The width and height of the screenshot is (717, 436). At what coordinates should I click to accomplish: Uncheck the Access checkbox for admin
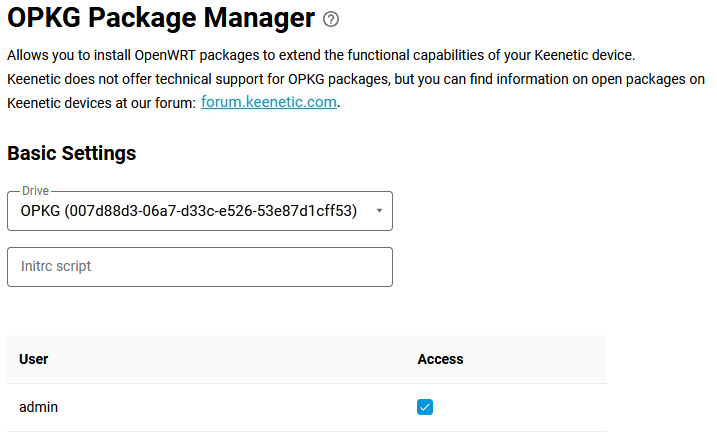point(425,407)
